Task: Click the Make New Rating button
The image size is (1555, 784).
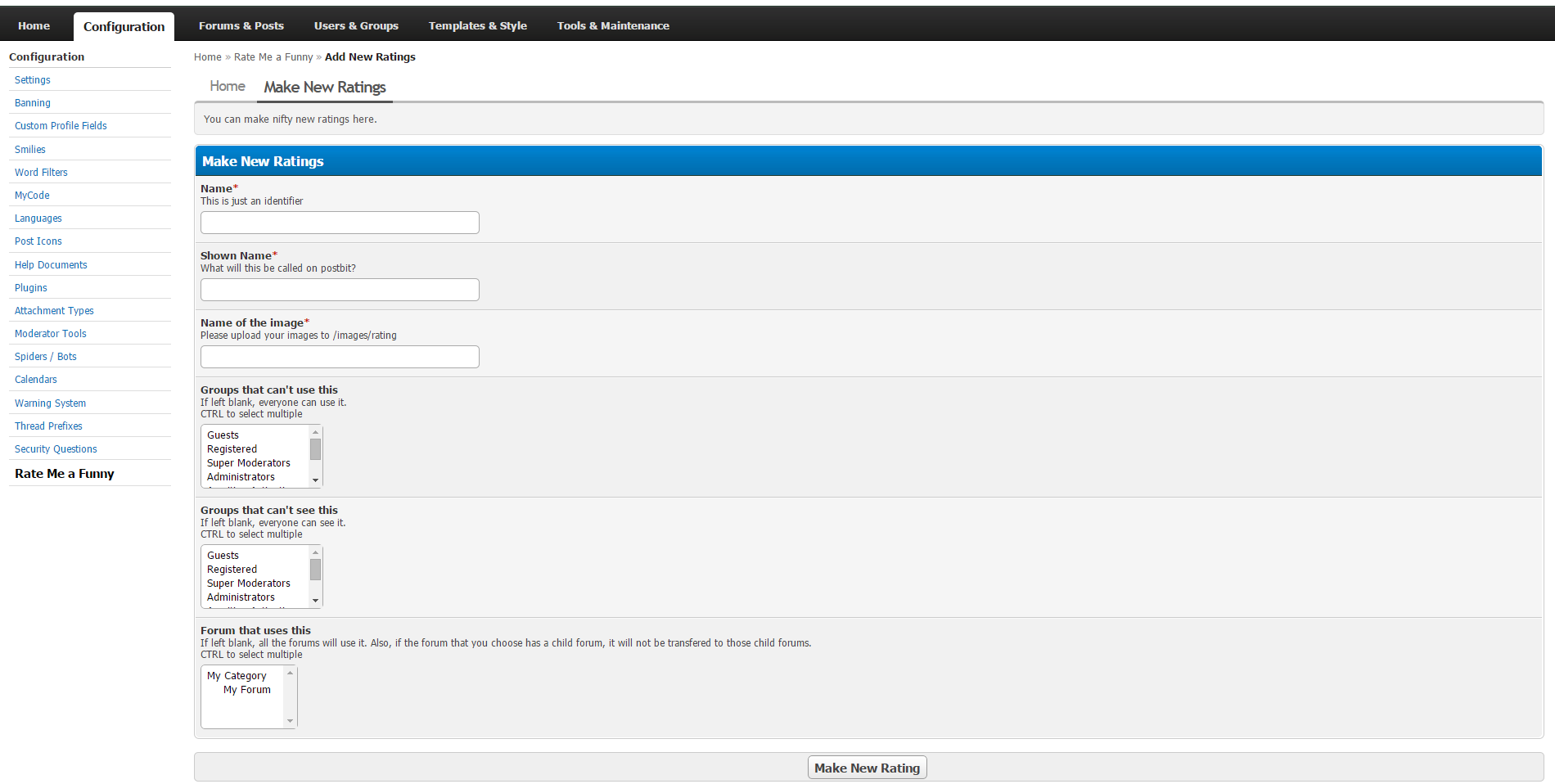Action: click(x=867, y=768)
